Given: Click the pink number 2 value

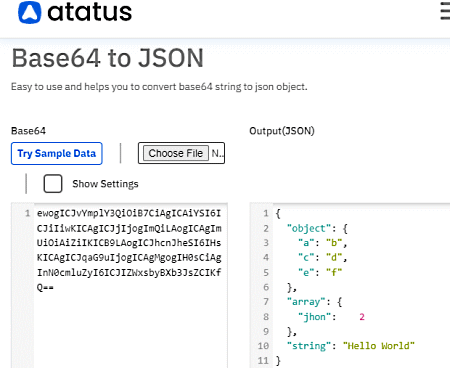Looking at the screenshot, I should (362, 317).
